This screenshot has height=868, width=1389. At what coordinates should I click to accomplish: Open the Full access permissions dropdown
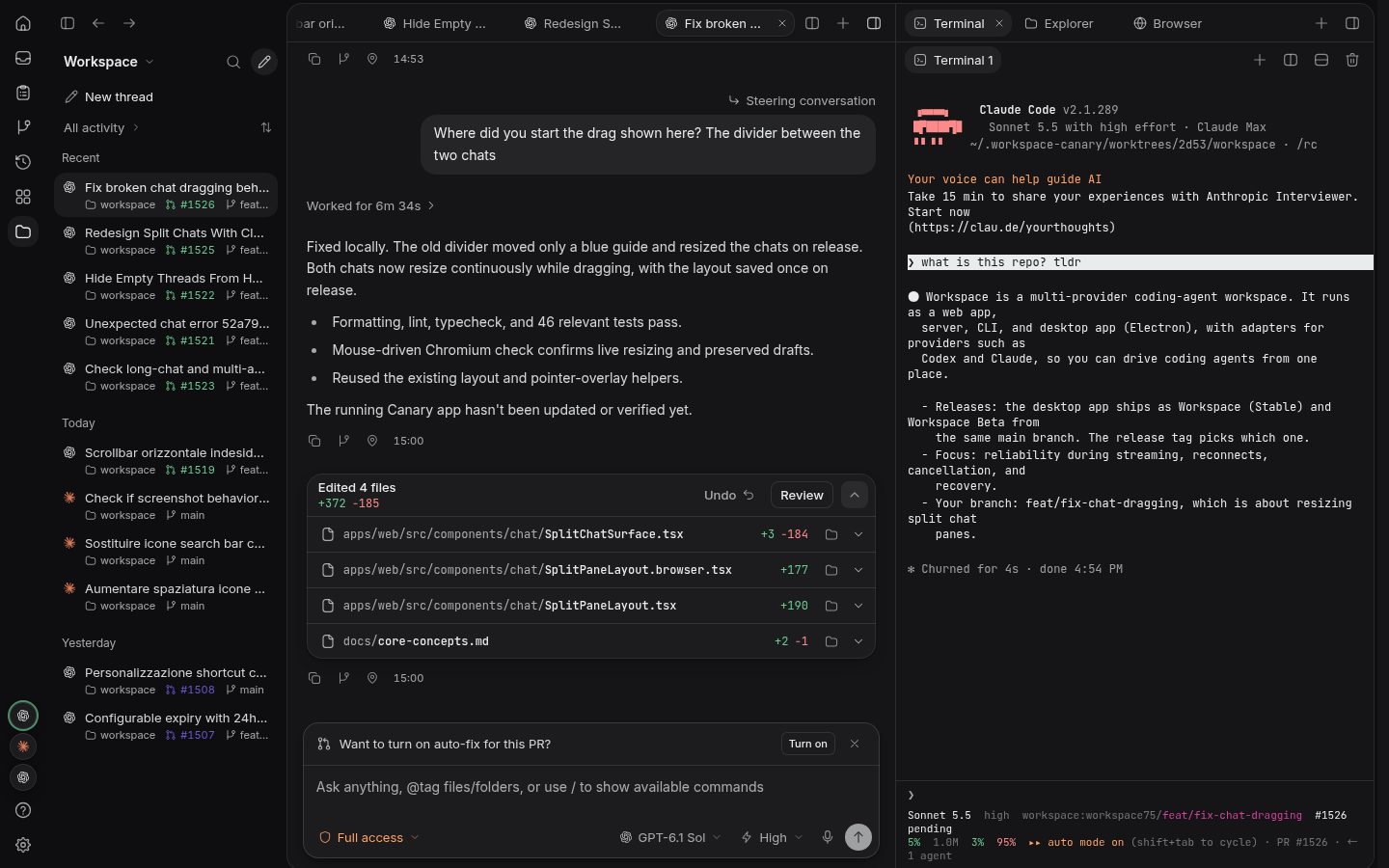point(369,837)
